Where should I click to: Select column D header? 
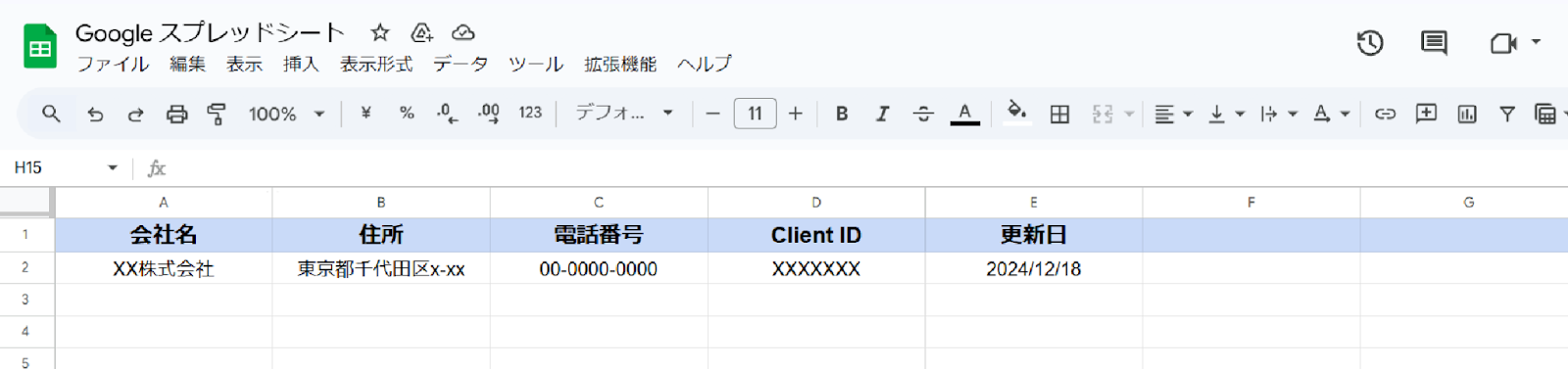pyautogui.click(x=816, y=203)
